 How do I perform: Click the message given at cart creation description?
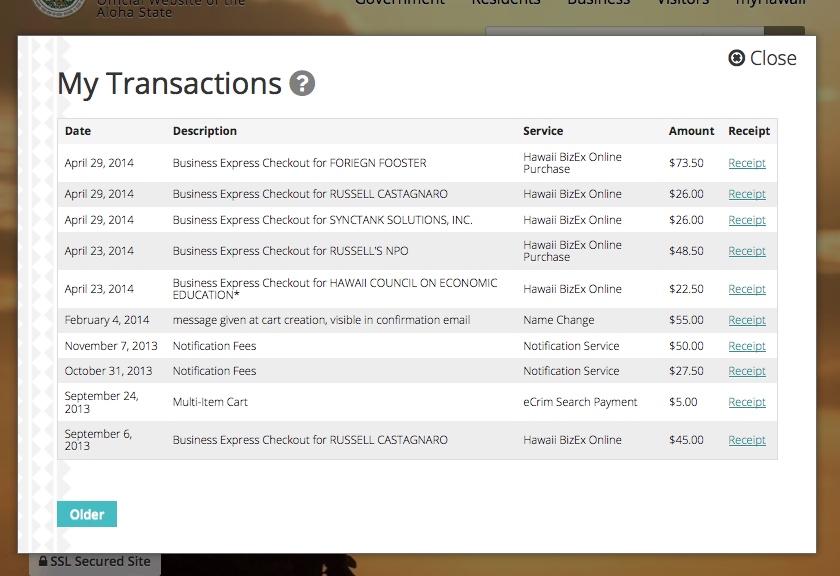[321, 320]
